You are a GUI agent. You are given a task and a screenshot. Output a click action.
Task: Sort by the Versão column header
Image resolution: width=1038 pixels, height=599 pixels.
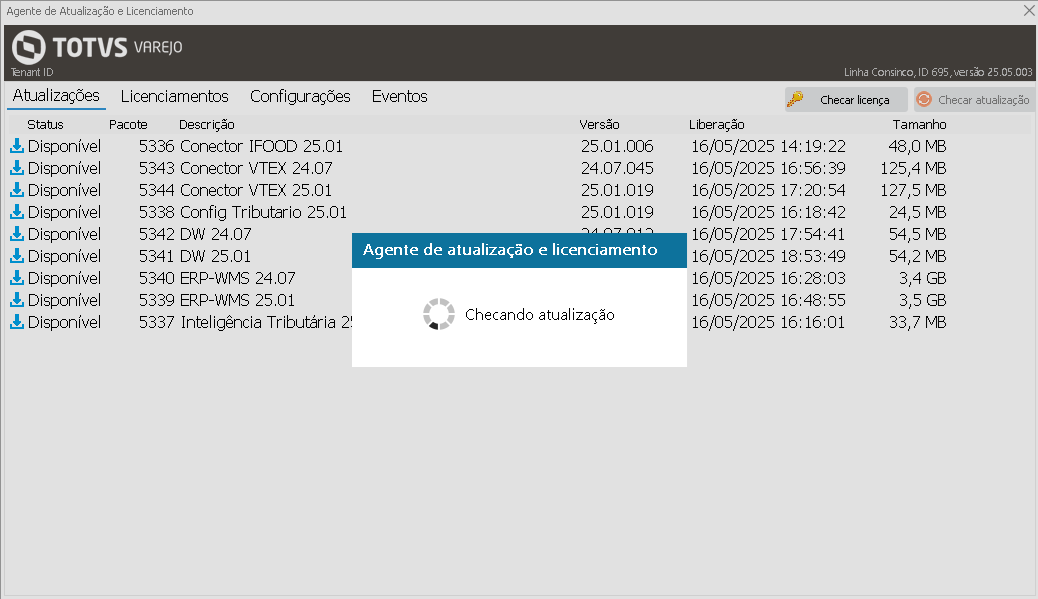[x=599, y=124]
